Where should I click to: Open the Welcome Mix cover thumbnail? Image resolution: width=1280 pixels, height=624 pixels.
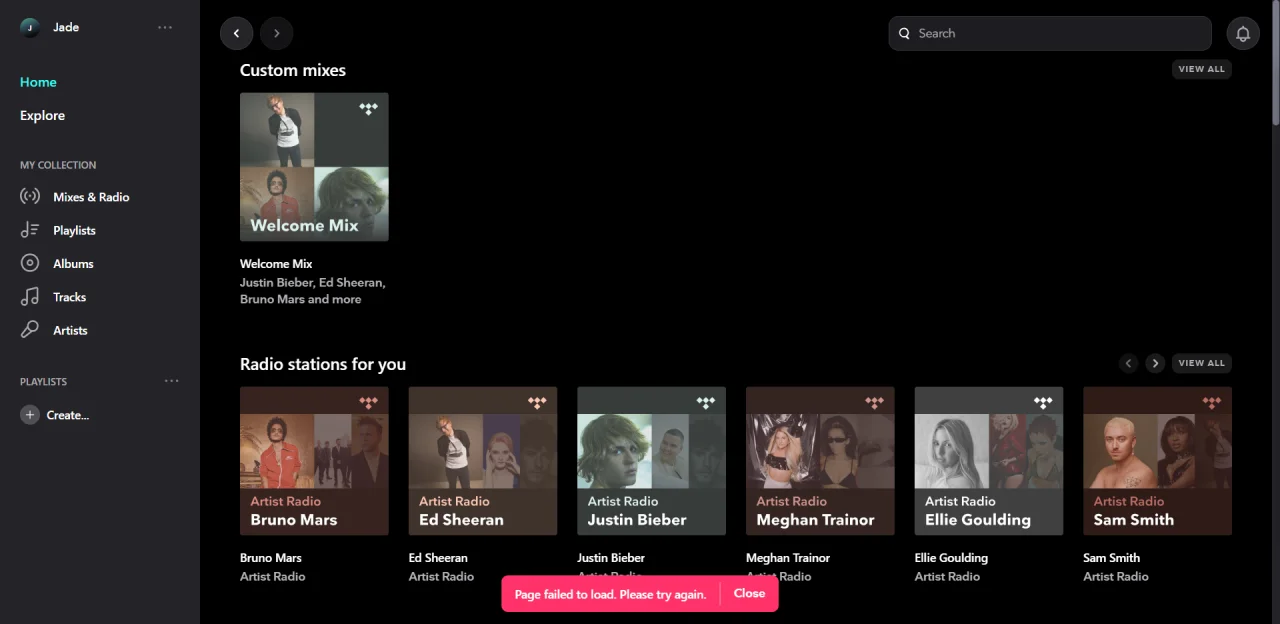(314, 167)
